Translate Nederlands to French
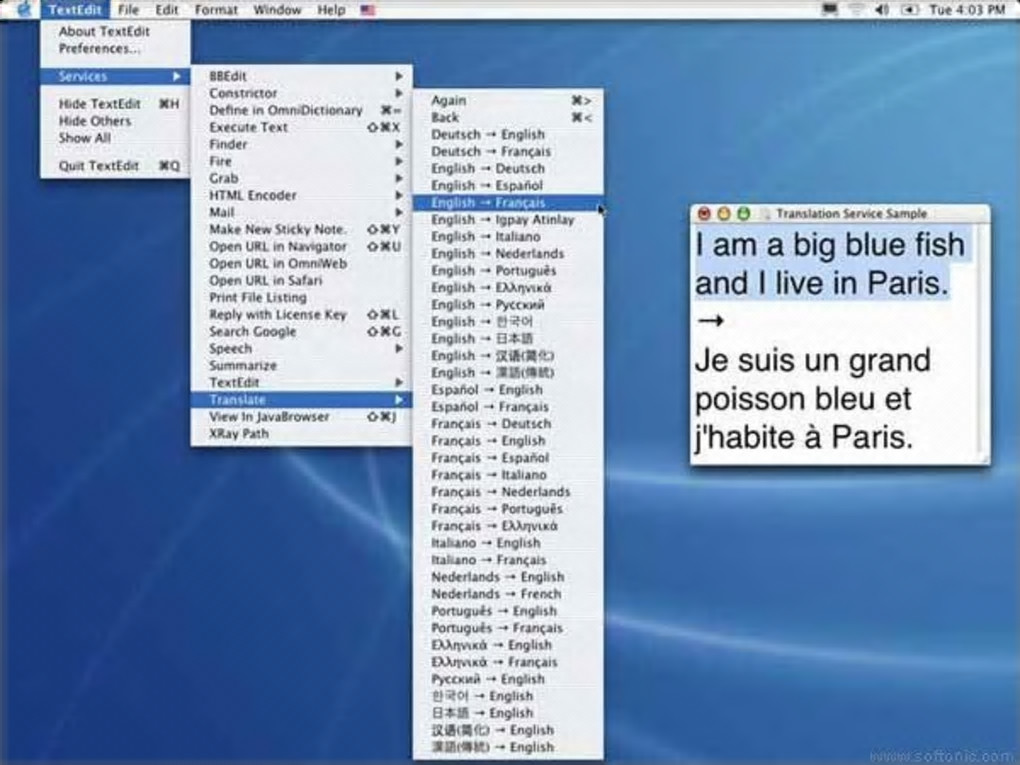 pos(508,594)
